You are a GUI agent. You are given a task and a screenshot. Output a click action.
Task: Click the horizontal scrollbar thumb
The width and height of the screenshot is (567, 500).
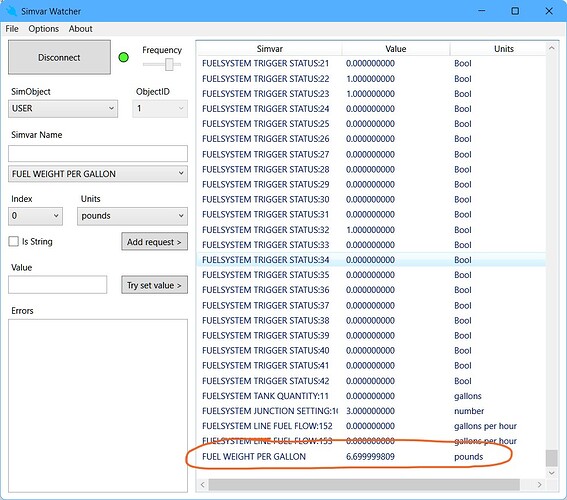coord(364,484)
